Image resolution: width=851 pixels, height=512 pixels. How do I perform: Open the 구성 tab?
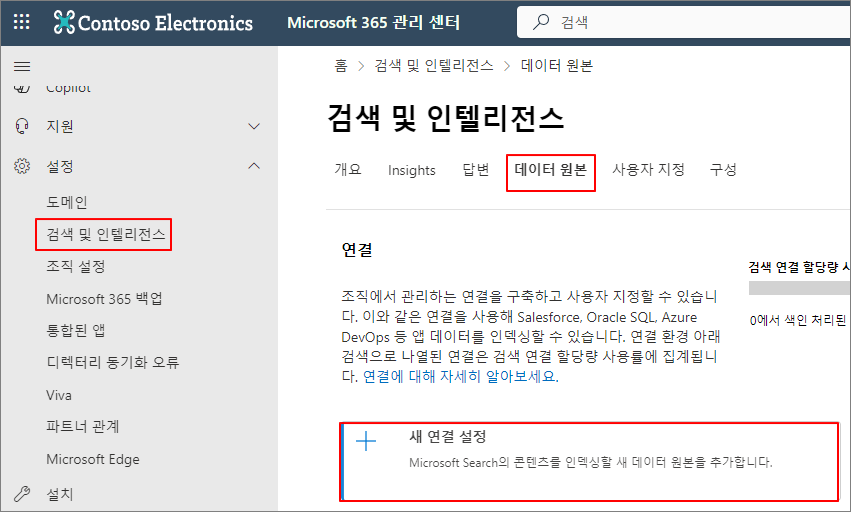coord(723,169)
